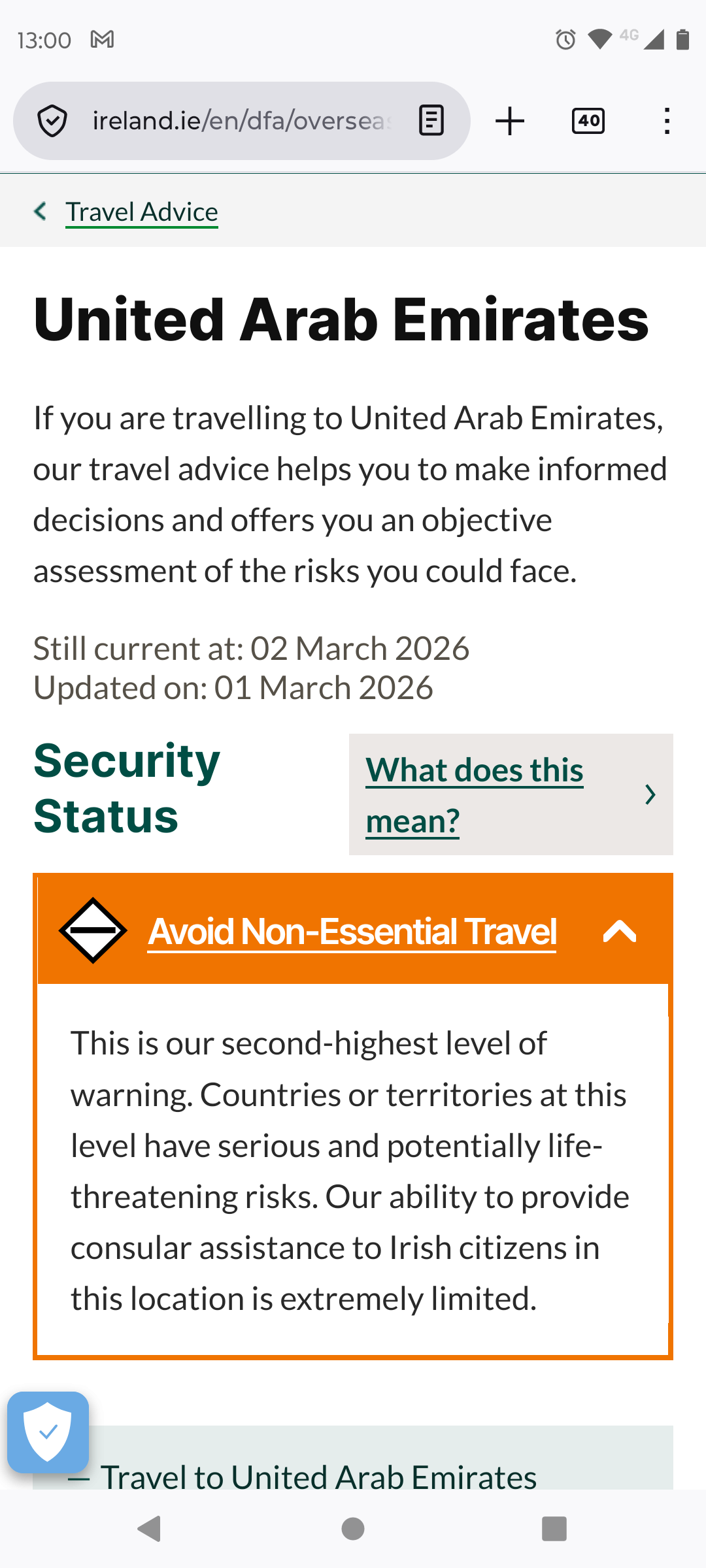Screen dimensions: 706x1568
Task: Open the browser overflow menu
Action: (666, 120)
